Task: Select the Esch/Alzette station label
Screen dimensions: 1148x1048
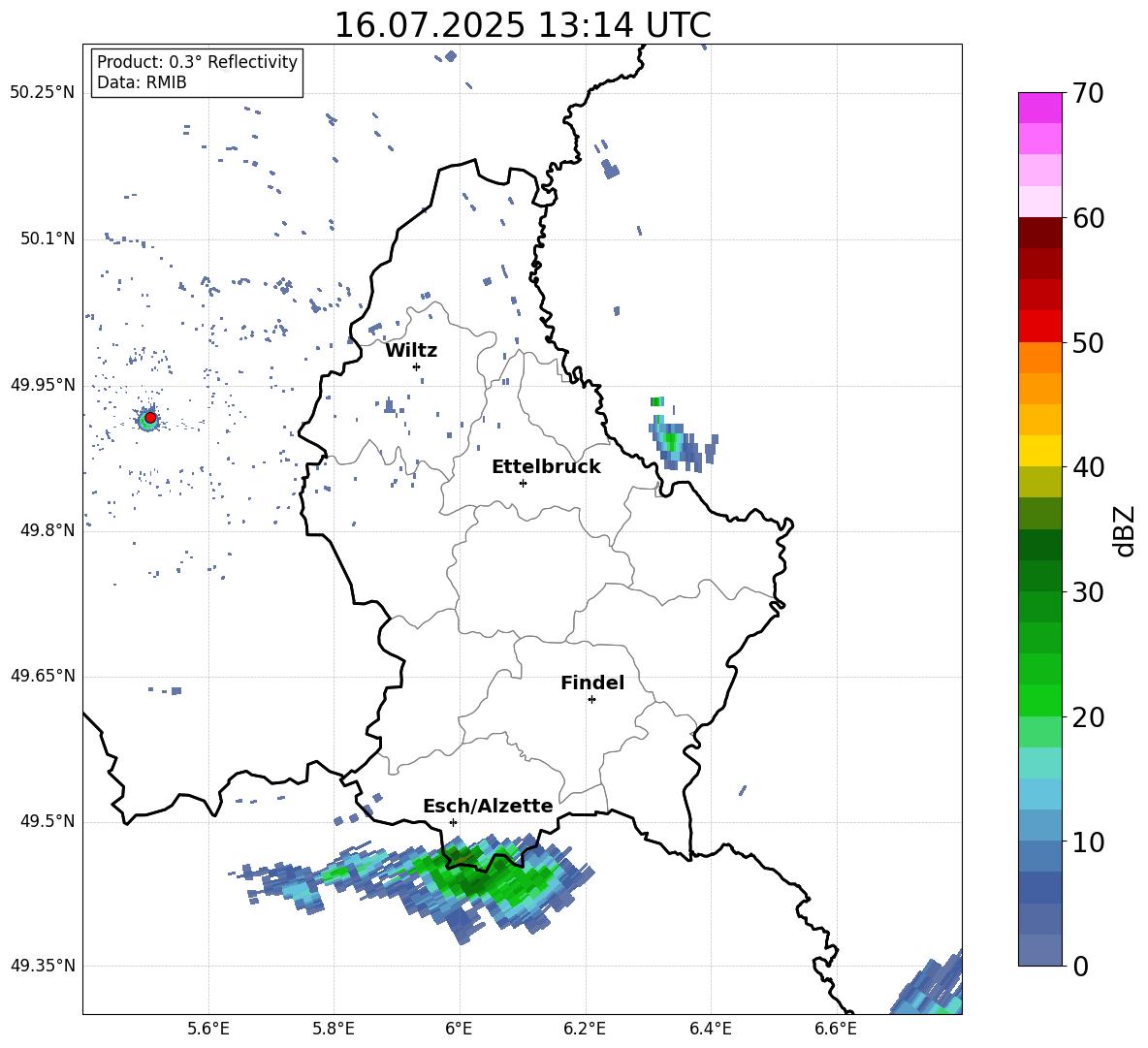Action: click(x=488, y=807)
